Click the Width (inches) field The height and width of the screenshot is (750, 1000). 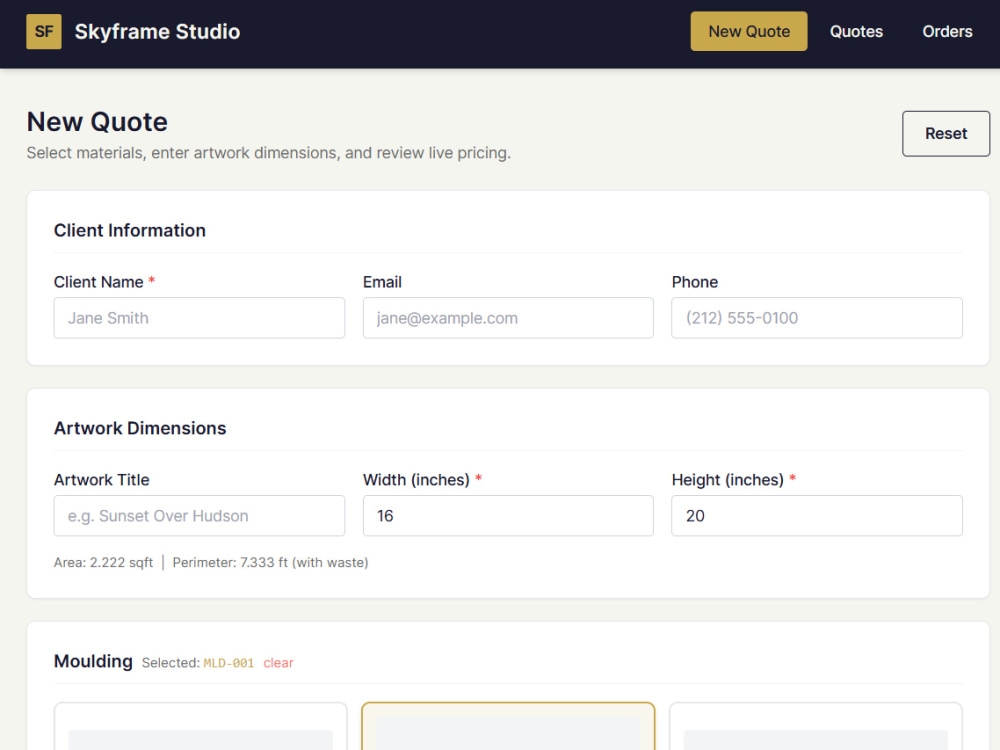508,515
